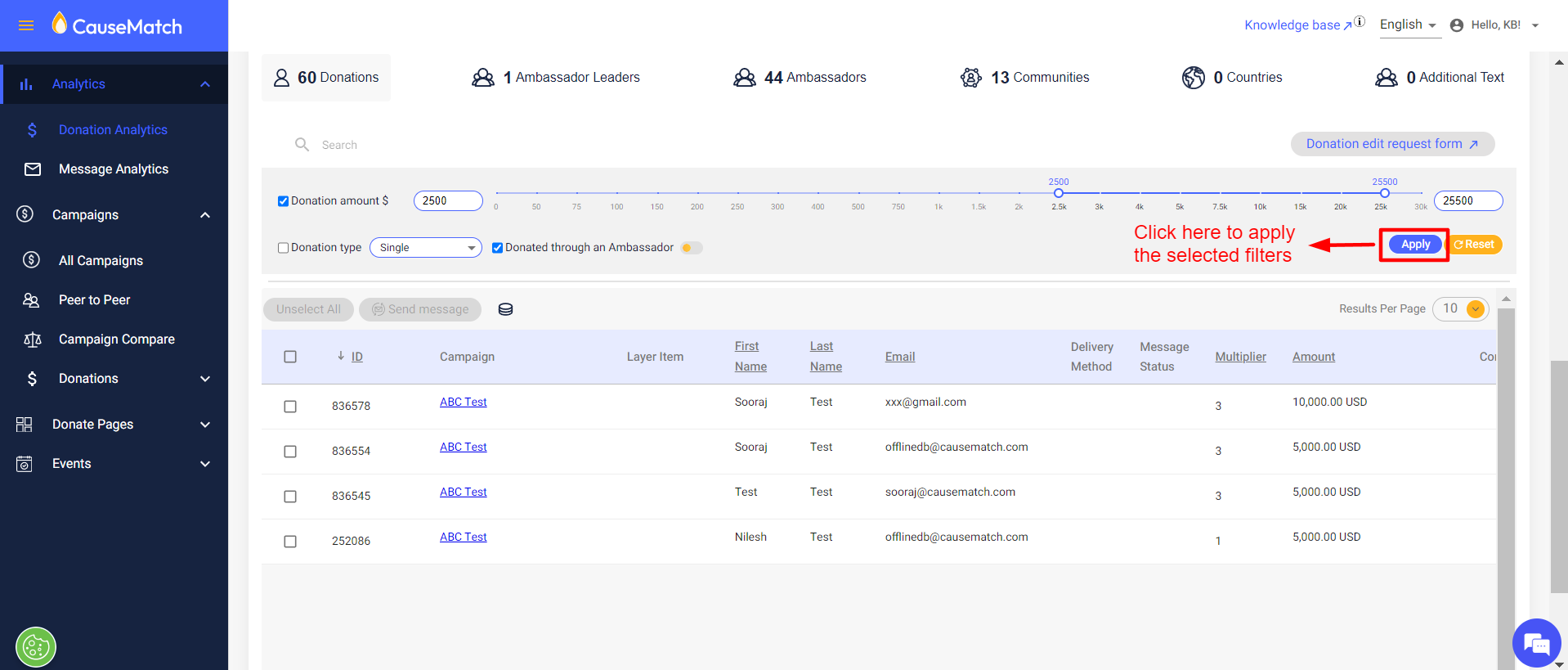This screenshot has height=670, width=1568.
Task: Click the 25500 slider handle
Action: 1385,193
